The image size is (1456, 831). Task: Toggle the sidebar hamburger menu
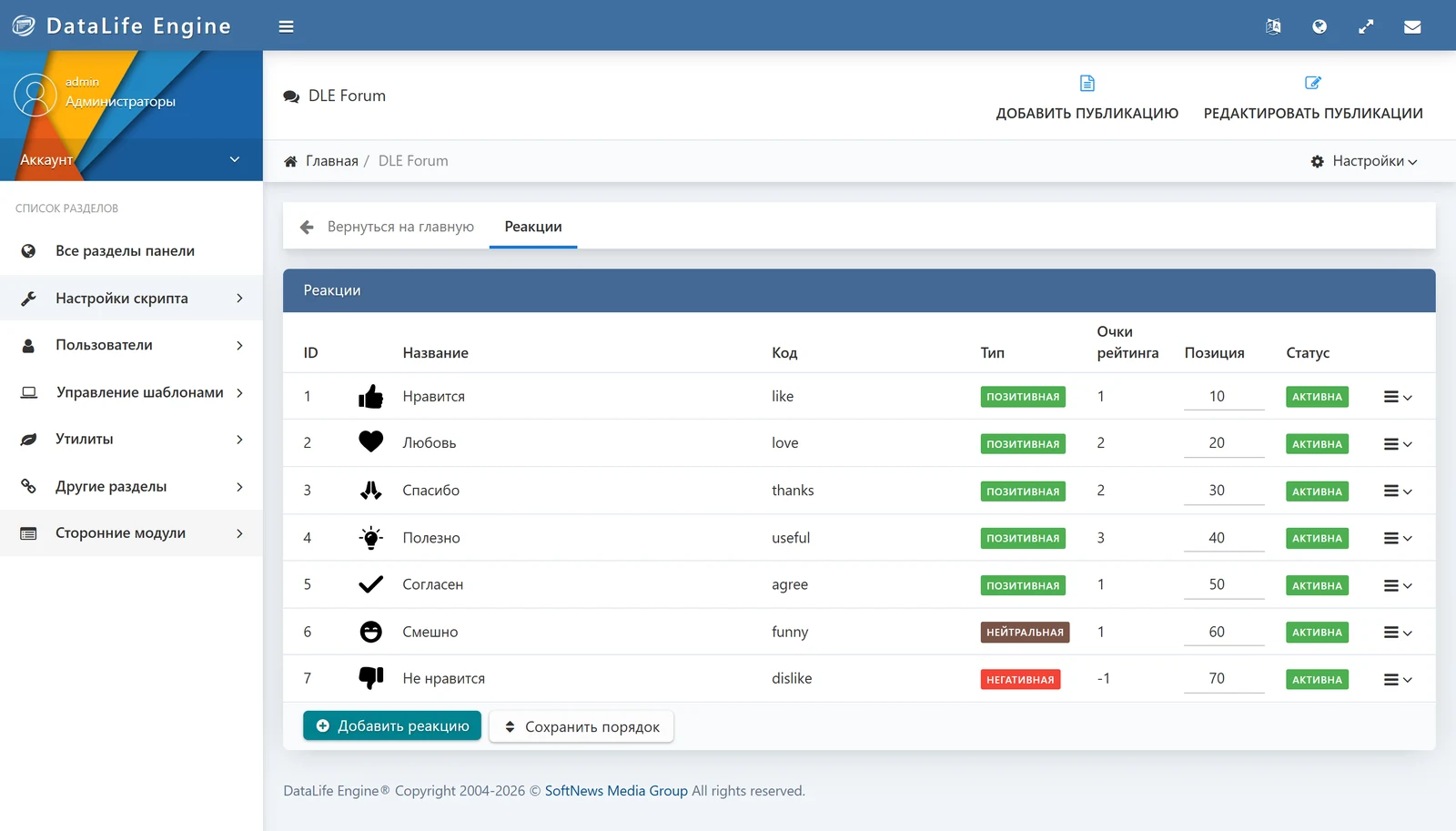[286, 26]
